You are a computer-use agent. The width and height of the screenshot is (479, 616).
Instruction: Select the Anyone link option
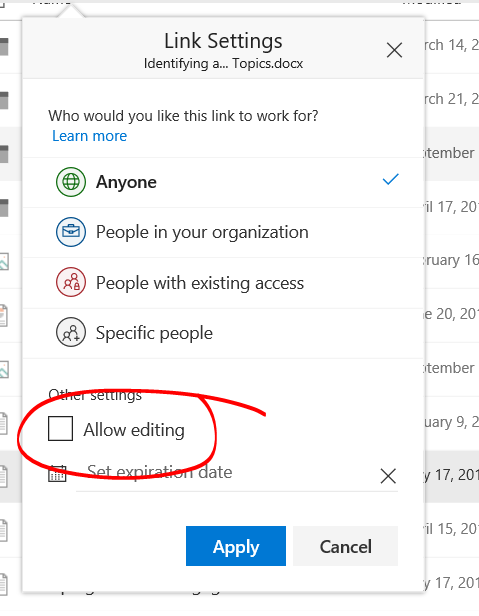(223, 182)
